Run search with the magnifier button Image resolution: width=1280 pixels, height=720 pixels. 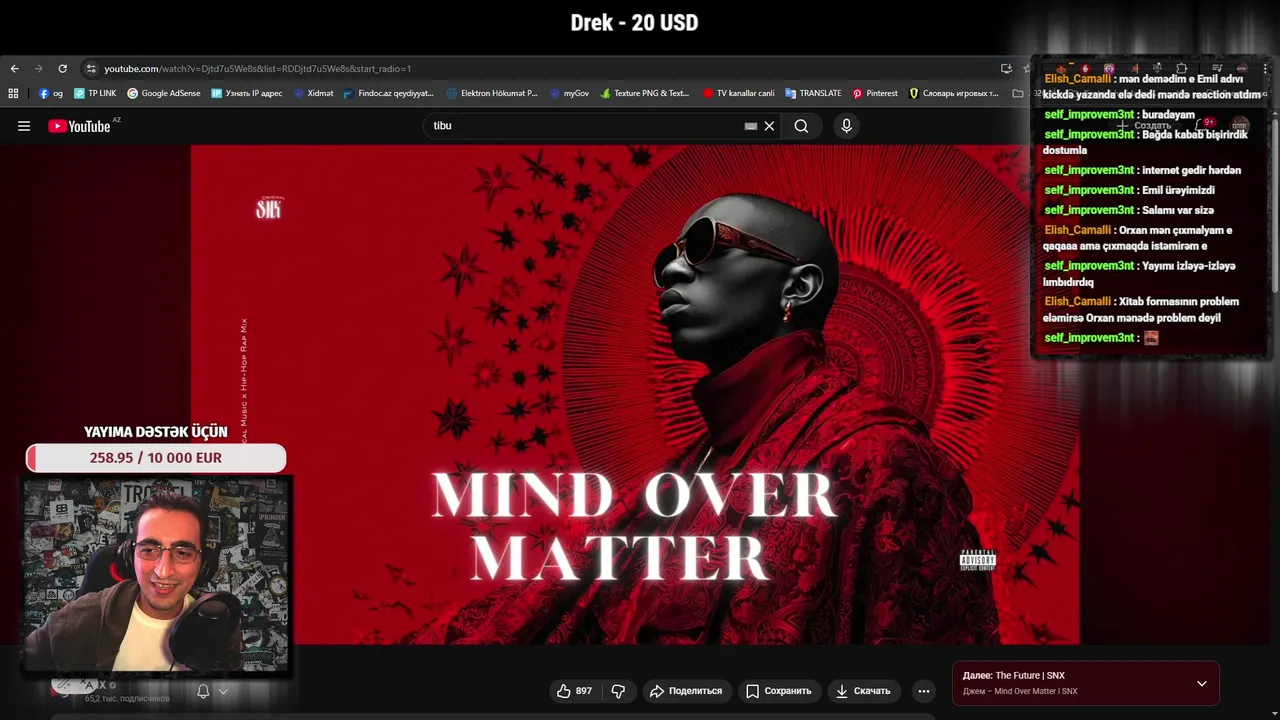[801, 126]
